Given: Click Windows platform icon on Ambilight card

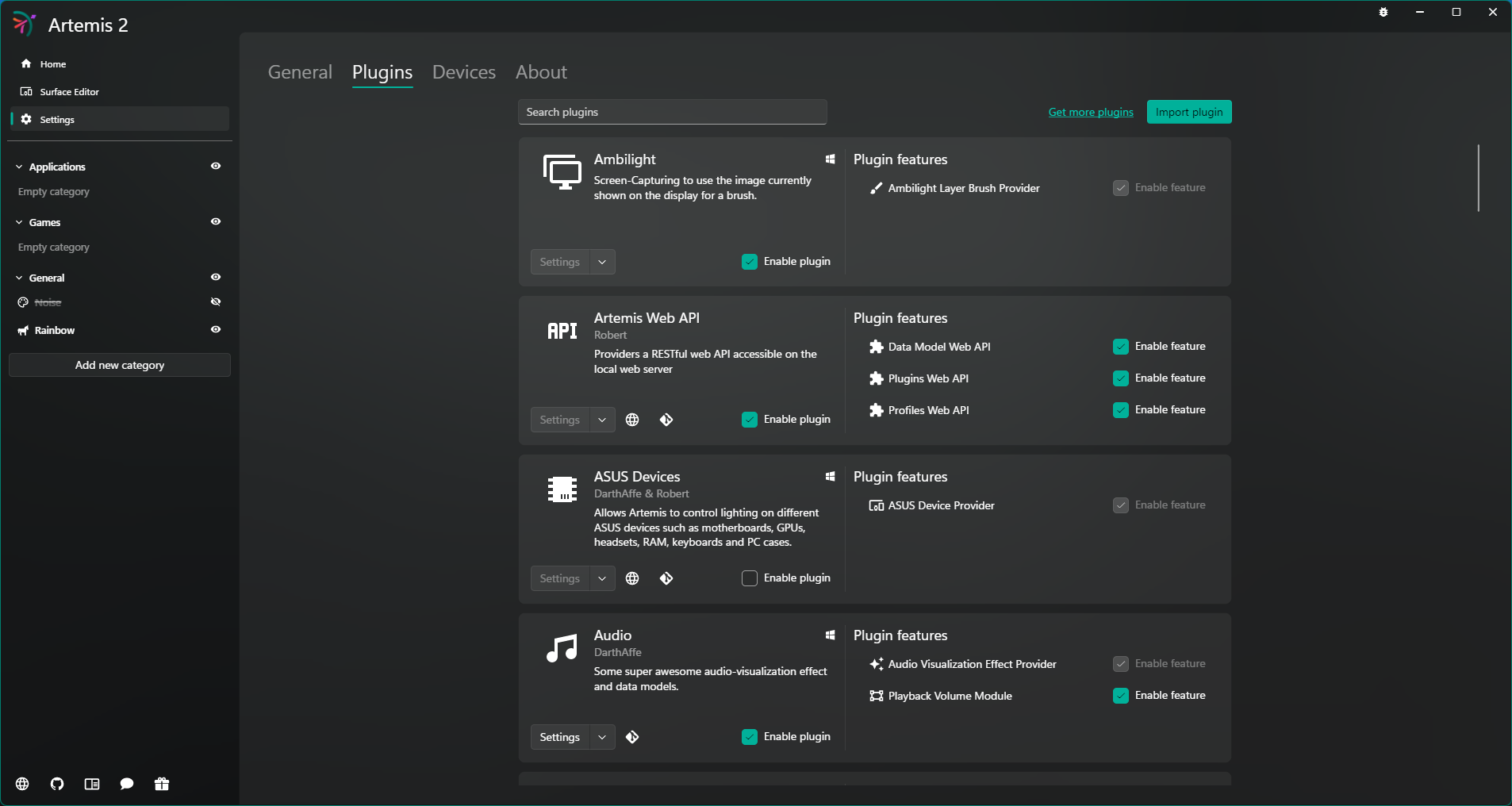Looking at the screenshot, I should pyautogui.click(x=830, y=159).
